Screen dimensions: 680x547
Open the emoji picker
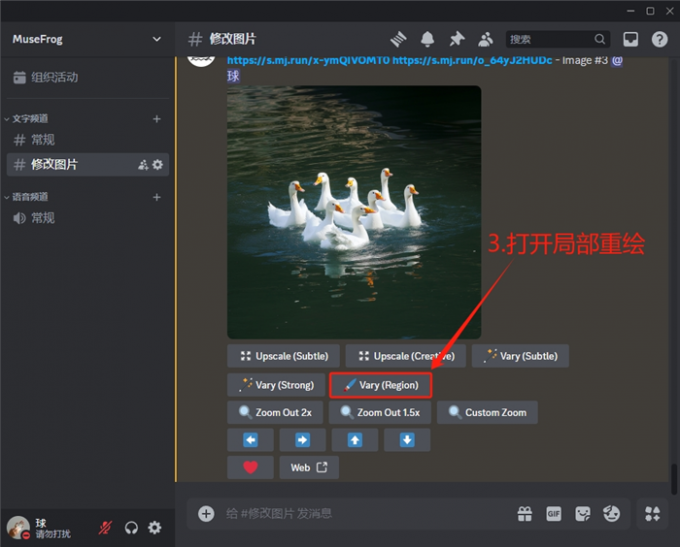611,514
